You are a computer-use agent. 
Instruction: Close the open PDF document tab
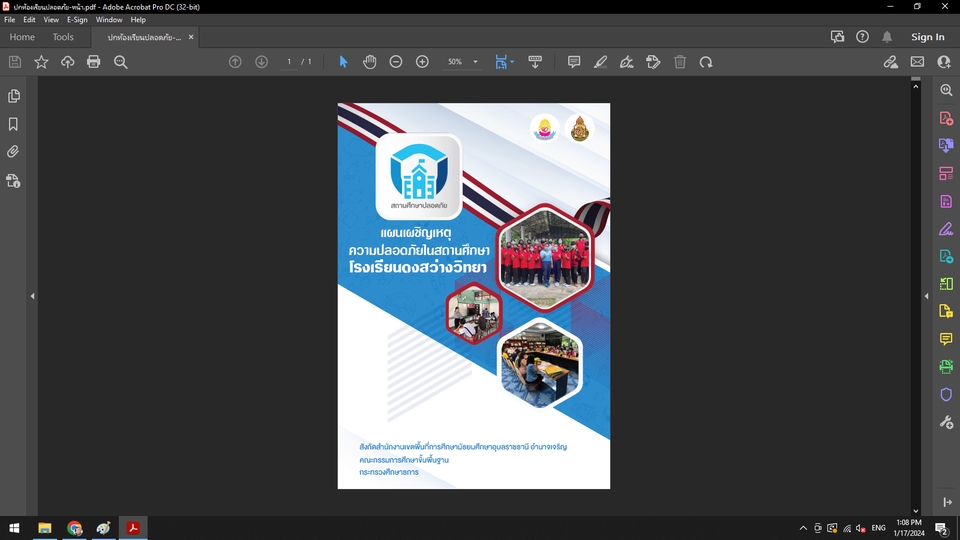click(191, 37)
